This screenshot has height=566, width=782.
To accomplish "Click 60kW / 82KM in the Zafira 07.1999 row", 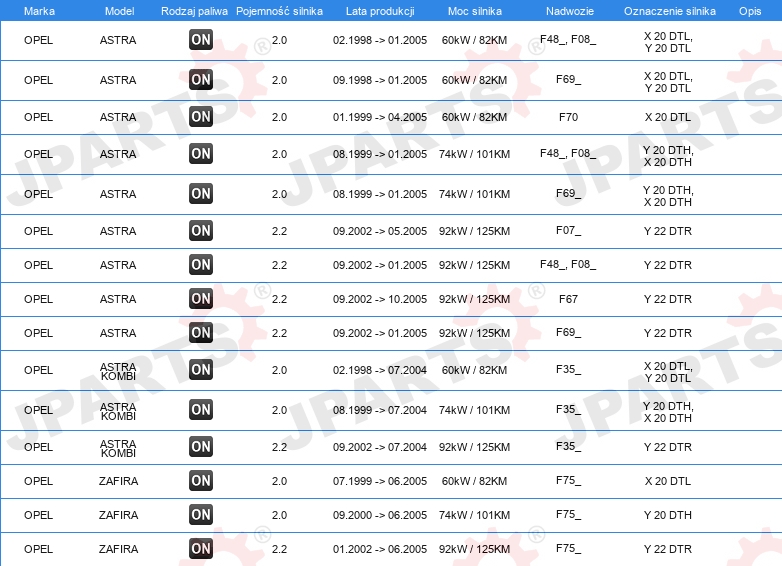I will coord(474,481).
